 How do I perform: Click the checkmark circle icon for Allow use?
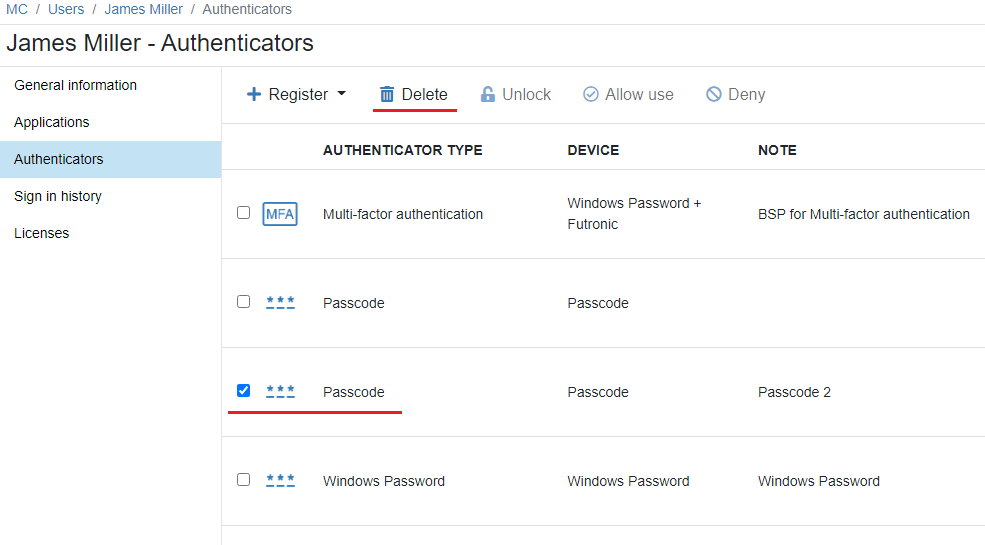591,94
